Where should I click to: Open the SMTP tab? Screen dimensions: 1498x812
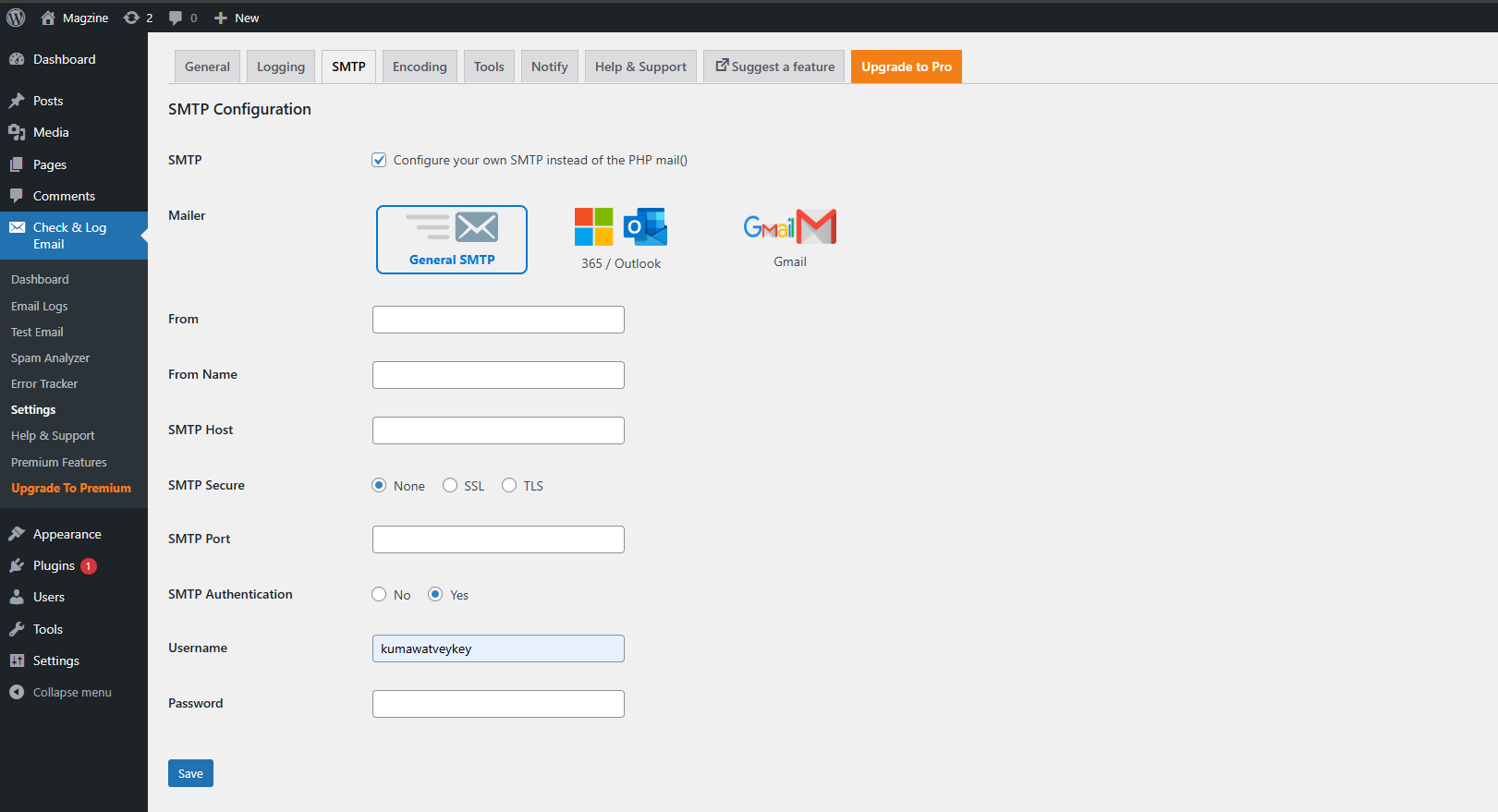tap(348, 67)
